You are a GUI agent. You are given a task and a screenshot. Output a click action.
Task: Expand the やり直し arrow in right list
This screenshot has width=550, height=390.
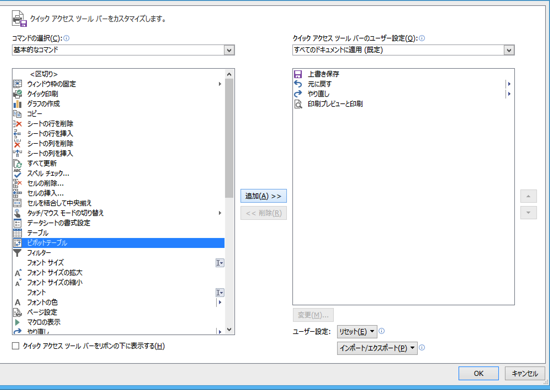509,94
